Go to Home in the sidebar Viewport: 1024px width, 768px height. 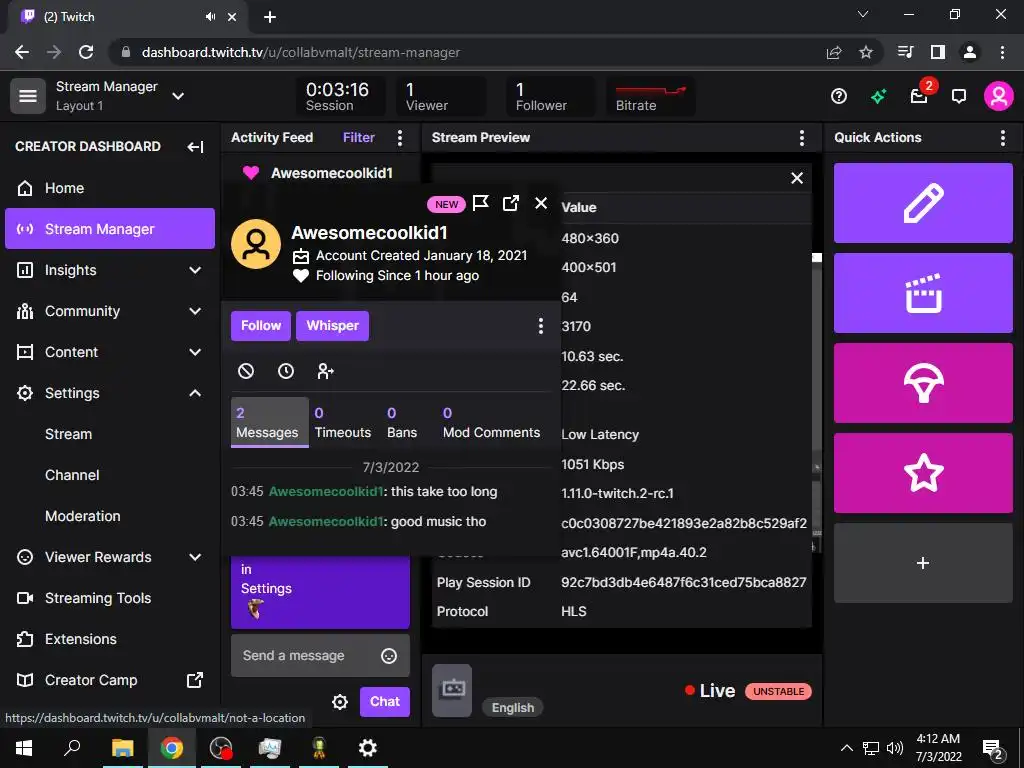coord(110,188)
